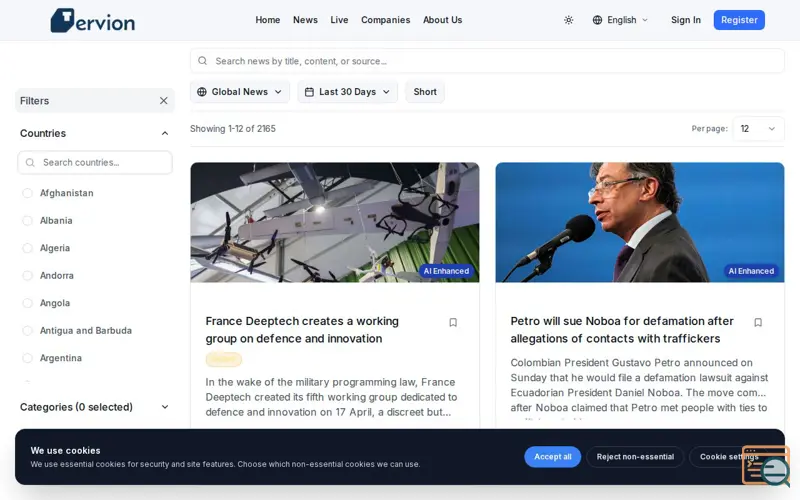Open the orange inspector widget icon
This screenshot has width=800, height=500.
pyautogui.click(x=766, y=466)
